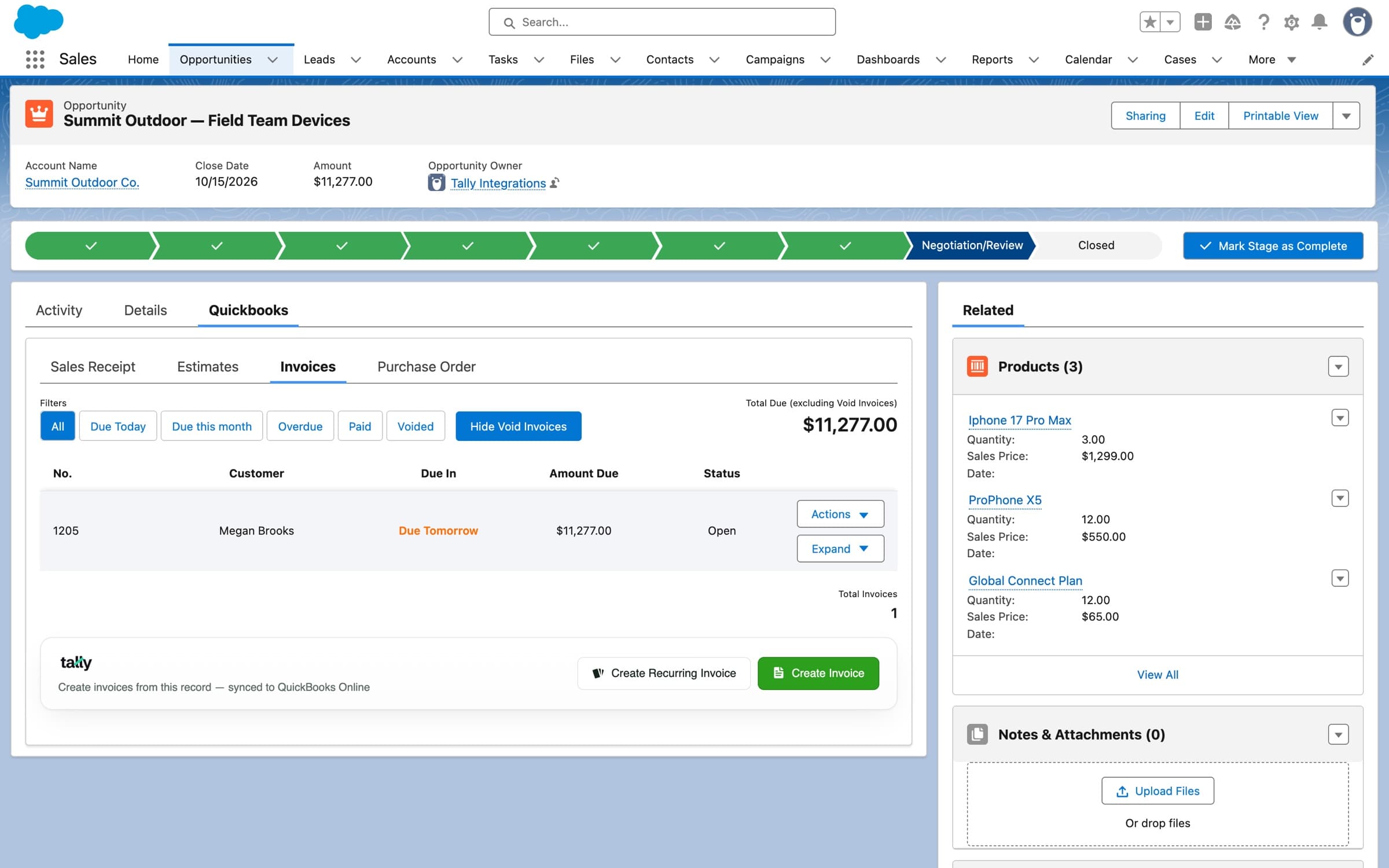This screenshot has height=868, width=1389.
Task: Select the Overdue filter
Action: point(300,426)
